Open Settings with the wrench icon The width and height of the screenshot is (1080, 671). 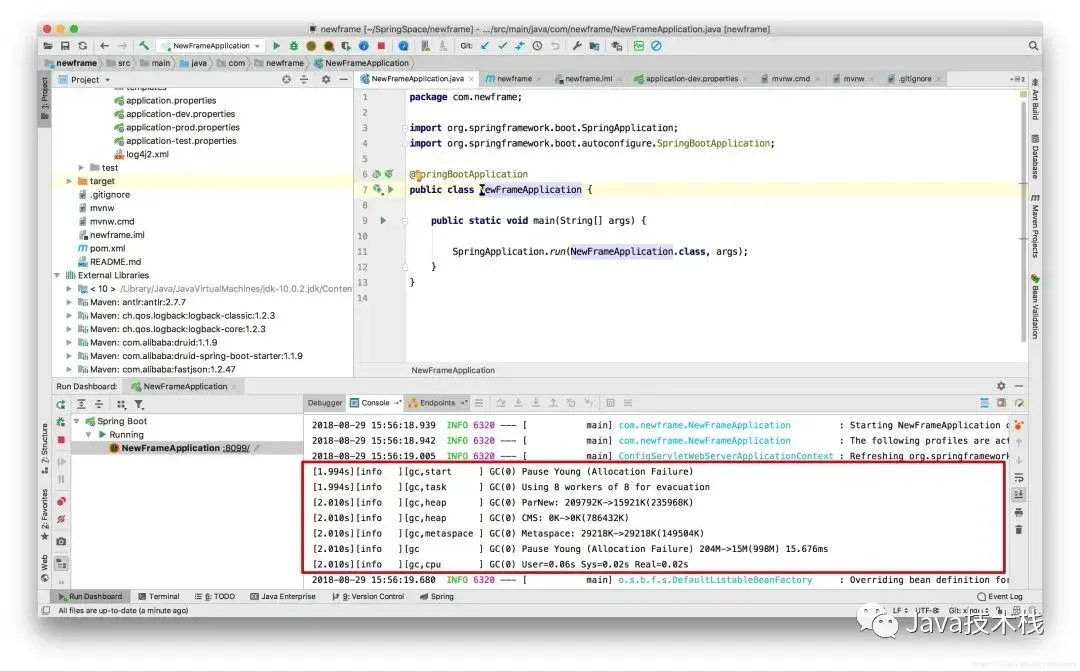(x=577, y=45)
